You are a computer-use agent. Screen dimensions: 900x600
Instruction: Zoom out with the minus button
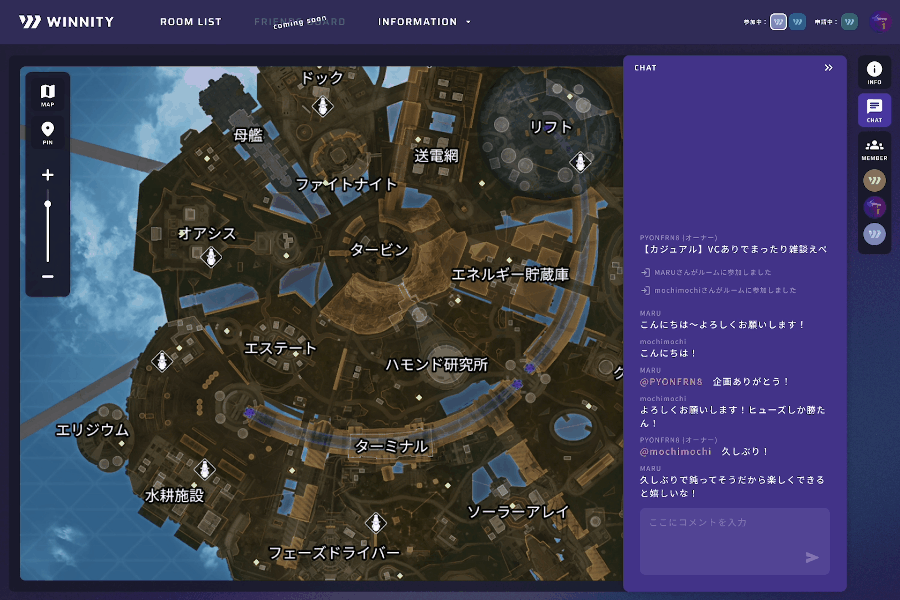47,277
